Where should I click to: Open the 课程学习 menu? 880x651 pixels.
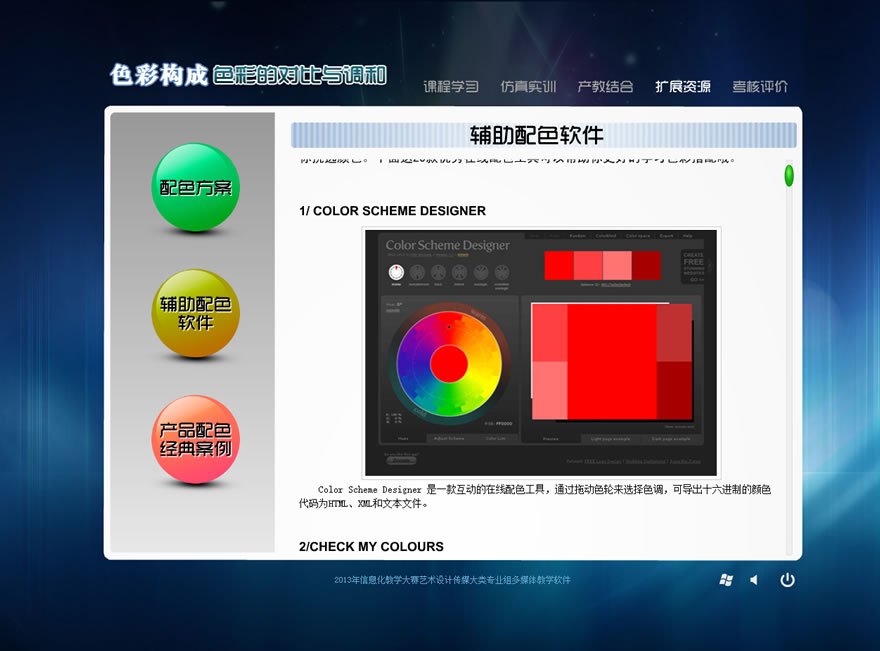(x=451, y=86)
